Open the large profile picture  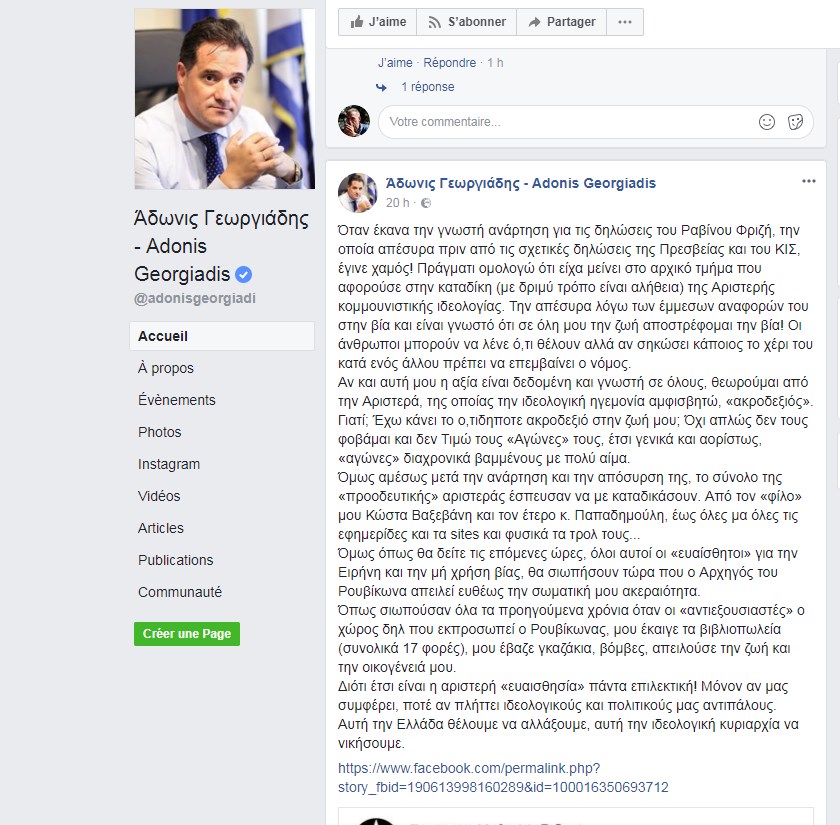click(224, 99)
